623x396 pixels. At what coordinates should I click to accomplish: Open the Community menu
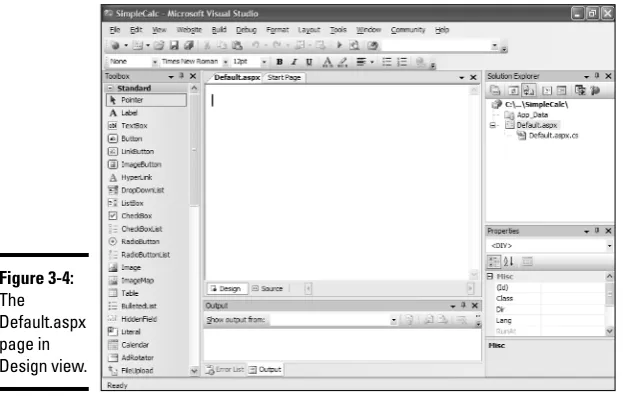408,30
